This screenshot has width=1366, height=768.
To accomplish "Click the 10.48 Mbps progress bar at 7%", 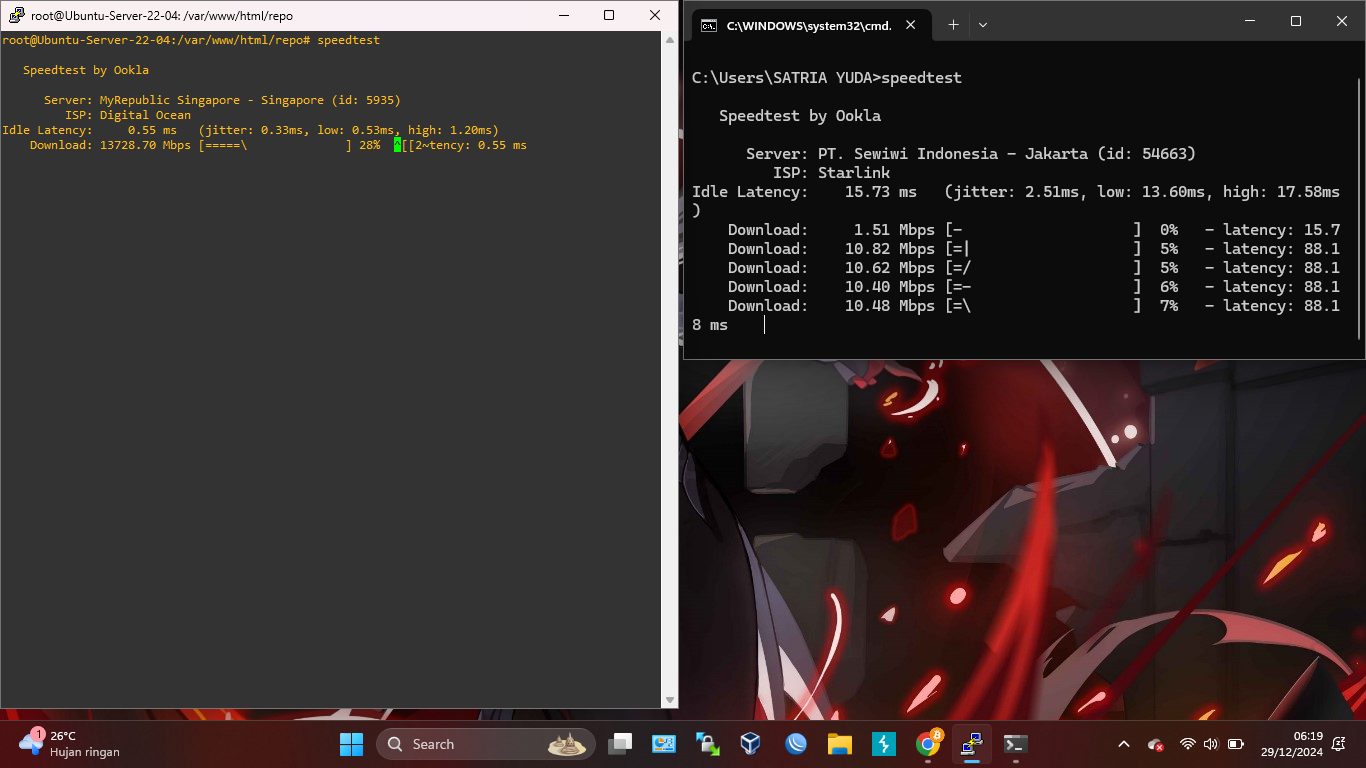I will pos(1043,306).
